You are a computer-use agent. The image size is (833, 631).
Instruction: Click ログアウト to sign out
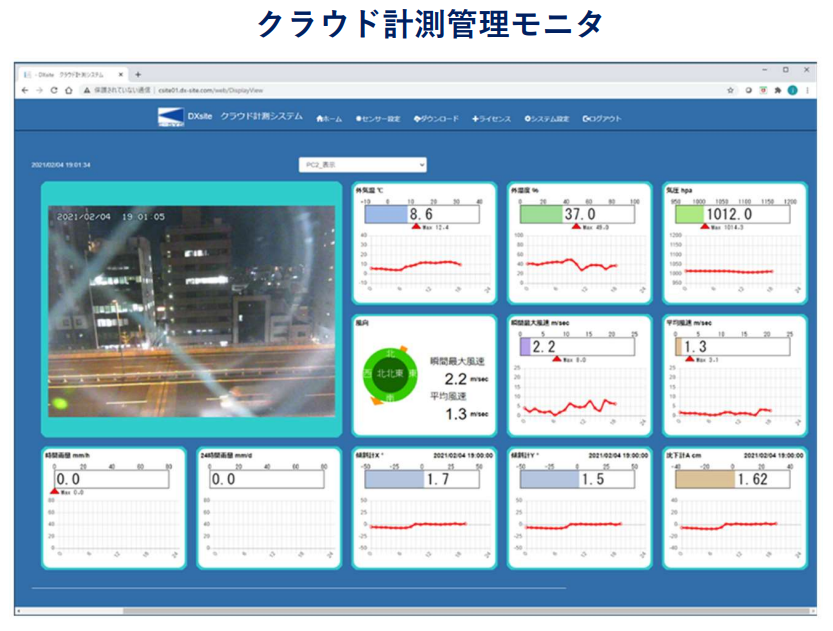tap(602, 119)
